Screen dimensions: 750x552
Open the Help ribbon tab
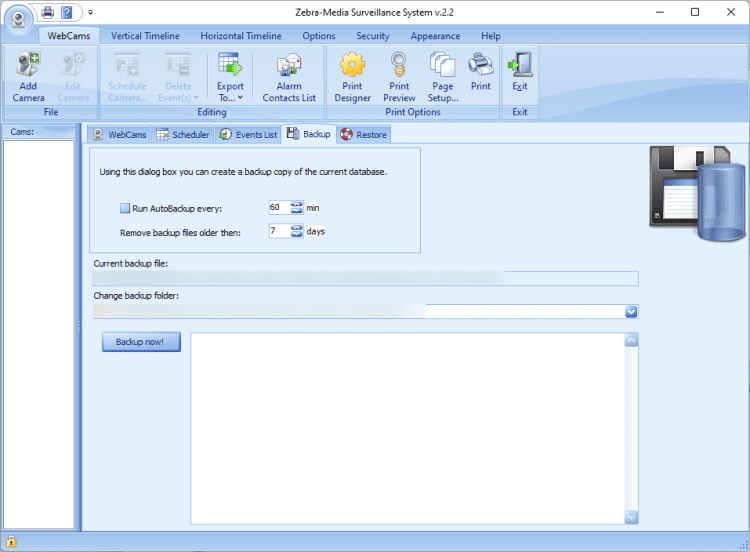click(491, 36)
